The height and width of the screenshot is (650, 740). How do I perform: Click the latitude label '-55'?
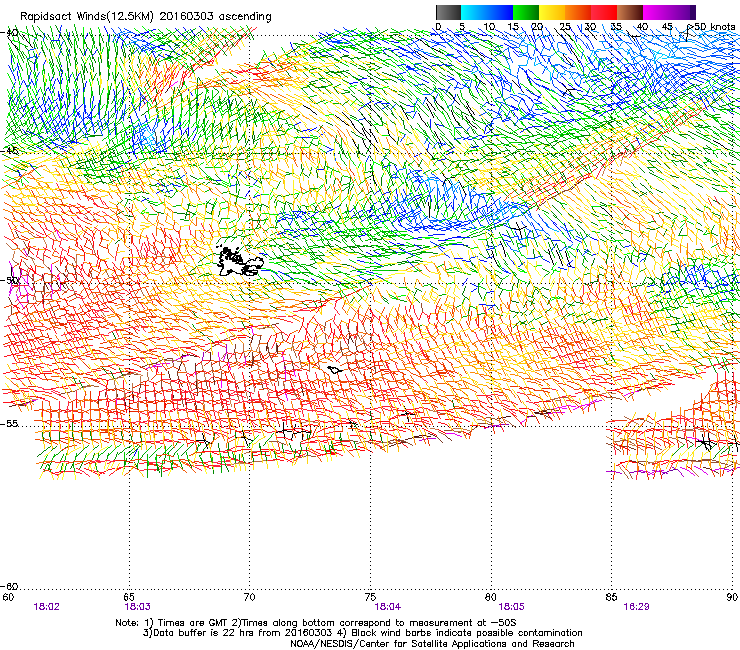tap(9, 423)
